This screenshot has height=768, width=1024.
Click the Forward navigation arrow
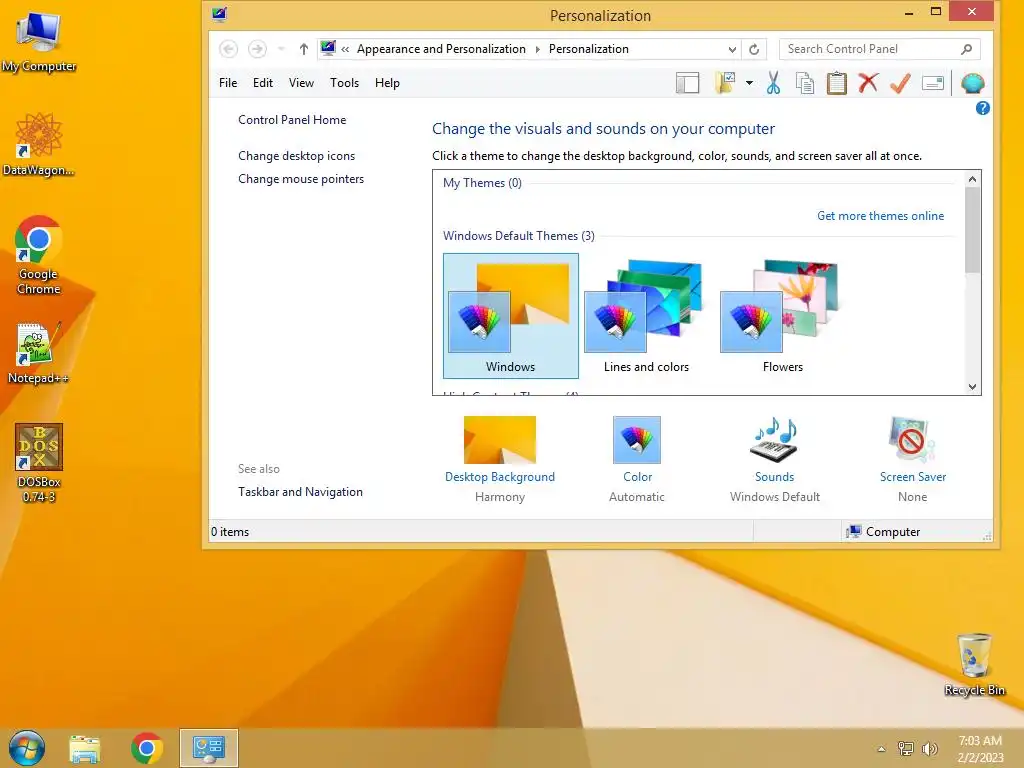pyautogui.click(x=257, y=49)
